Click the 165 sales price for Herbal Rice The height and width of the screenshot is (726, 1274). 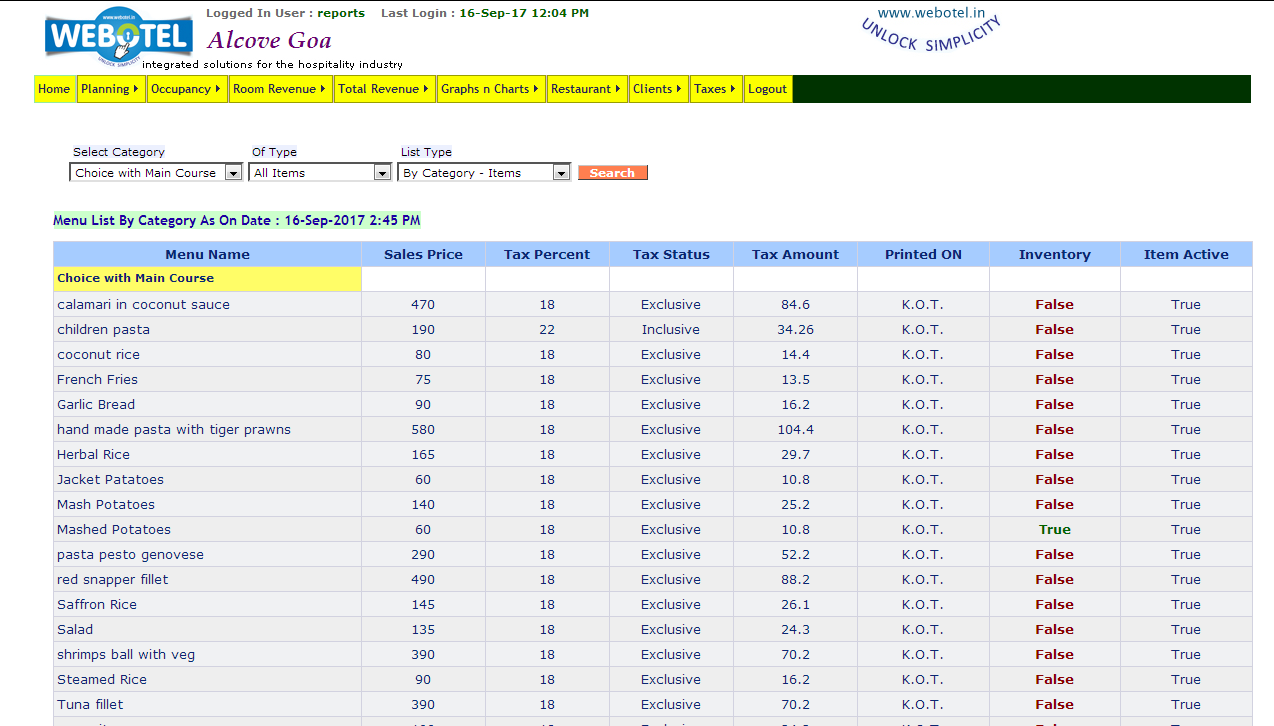[423, 455]
